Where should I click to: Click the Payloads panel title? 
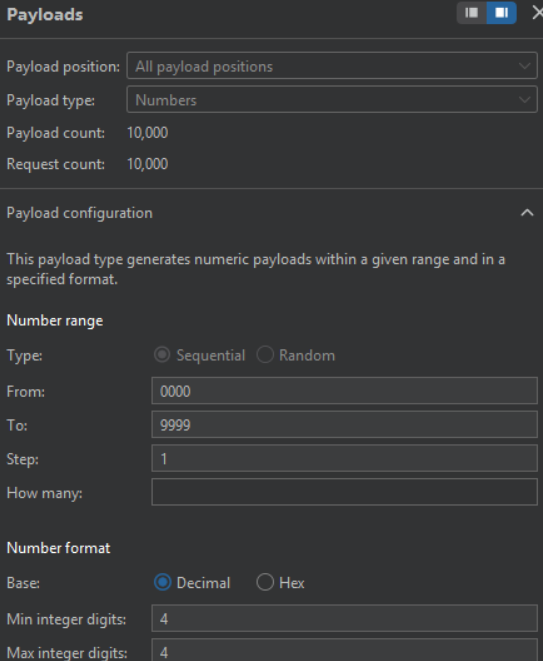45,15
